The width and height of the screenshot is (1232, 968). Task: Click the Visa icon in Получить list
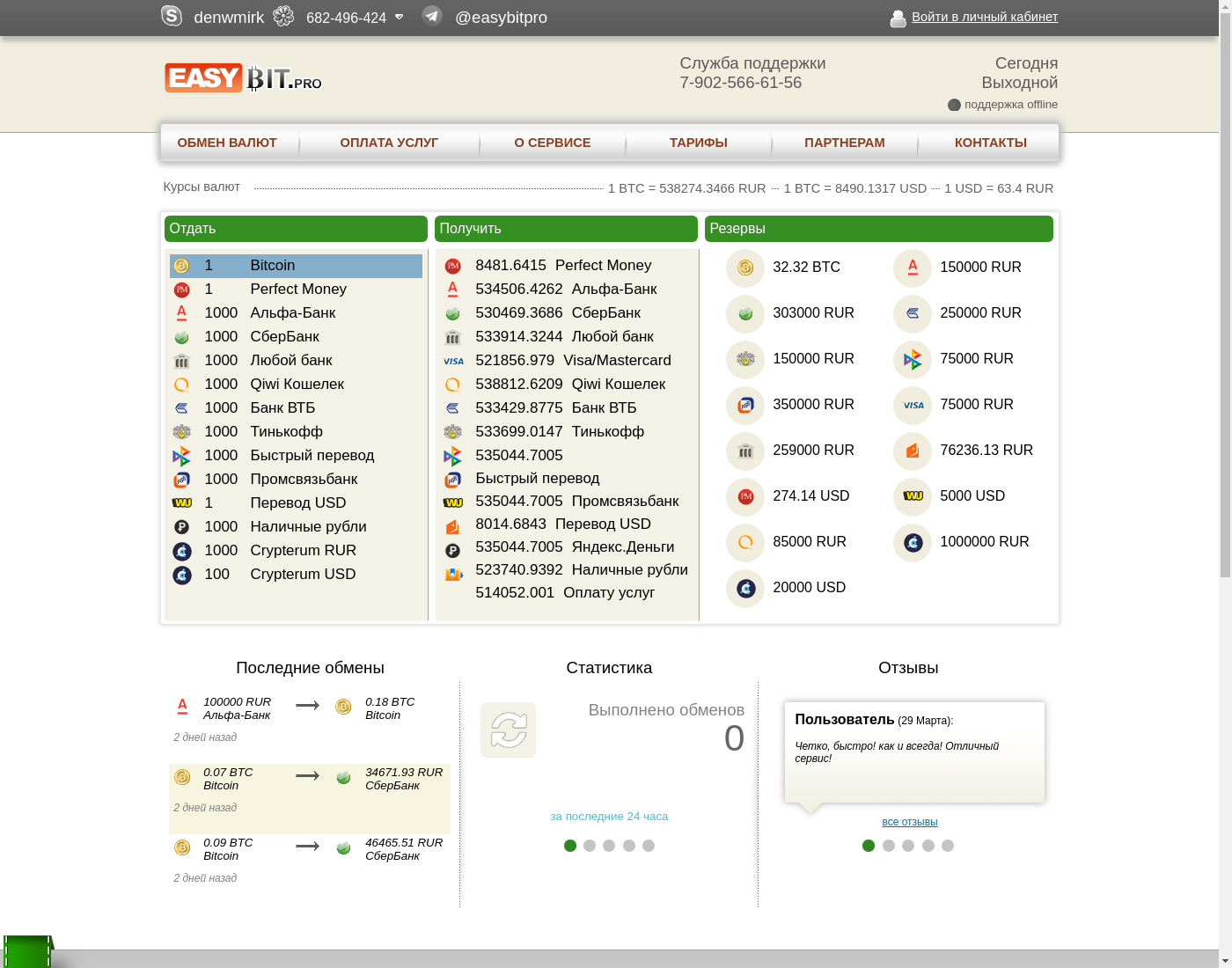[x=453, y=361]
